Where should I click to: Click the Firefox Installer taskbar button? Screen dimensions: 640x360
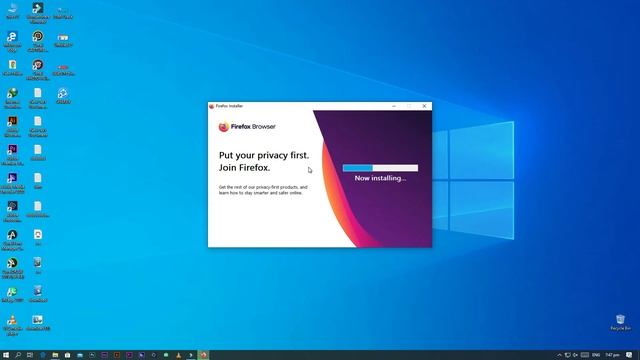[x=203, y=355]
